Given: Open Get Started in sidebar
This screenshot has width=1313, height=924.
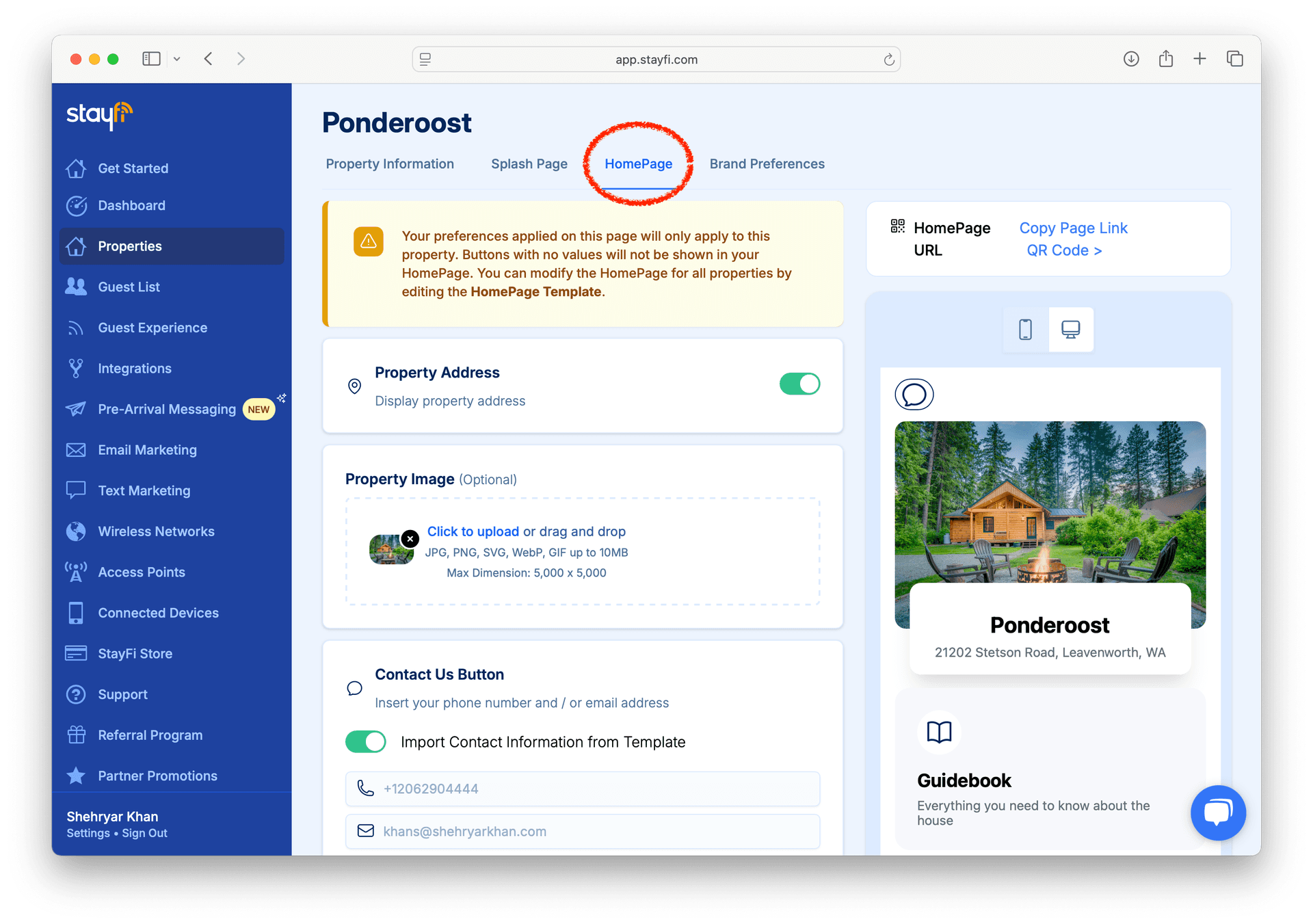Looking at the screenshot, I should tap(133, 168).
